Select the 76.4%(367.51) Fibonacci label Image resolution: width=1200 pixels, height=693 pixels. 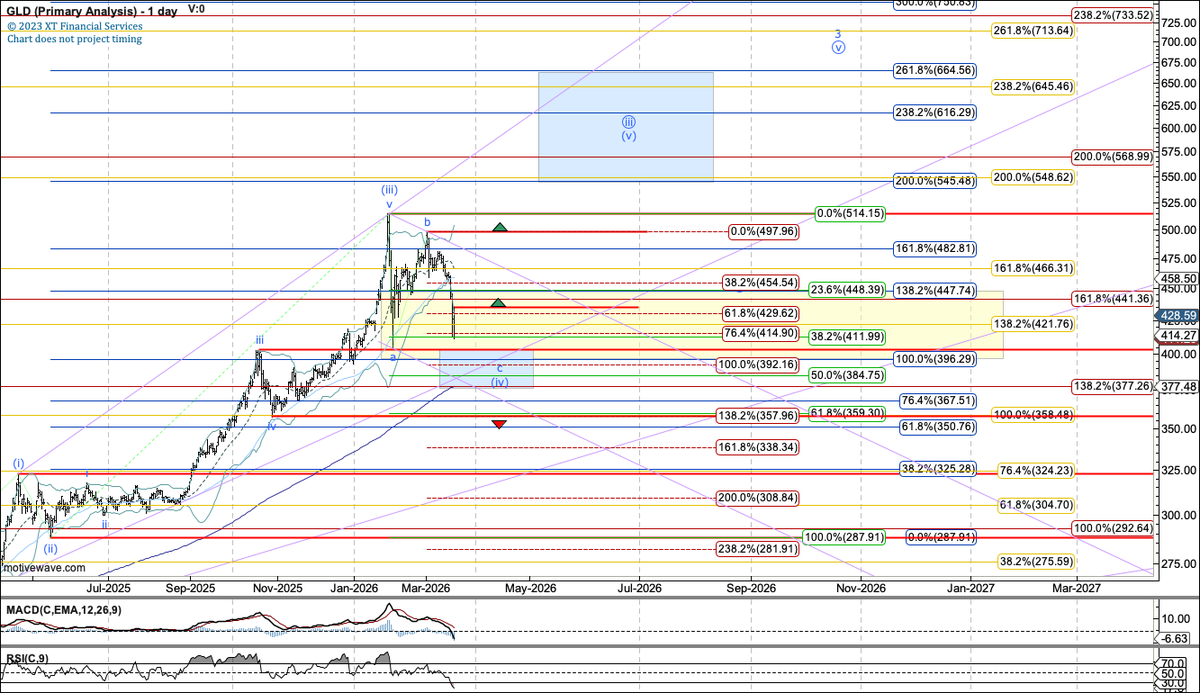[x=937, y=399]
